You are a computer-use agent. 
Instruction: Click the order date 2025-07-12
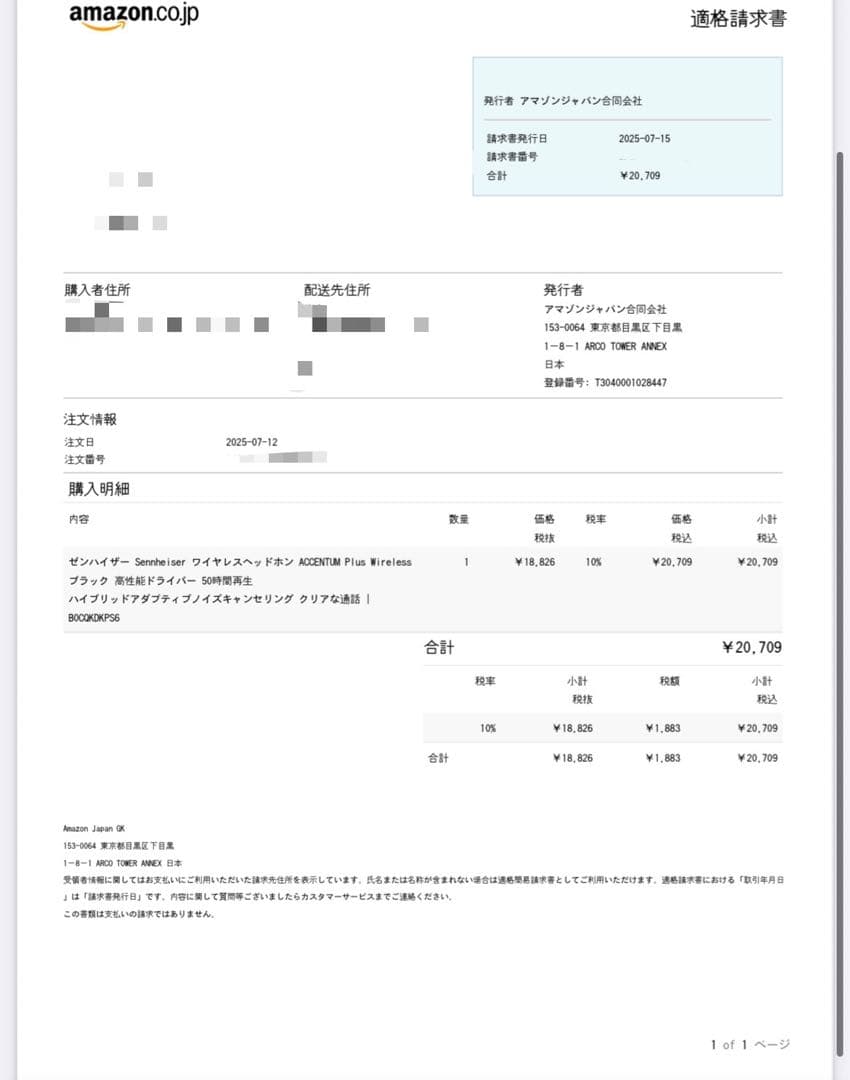coord(252,442)
